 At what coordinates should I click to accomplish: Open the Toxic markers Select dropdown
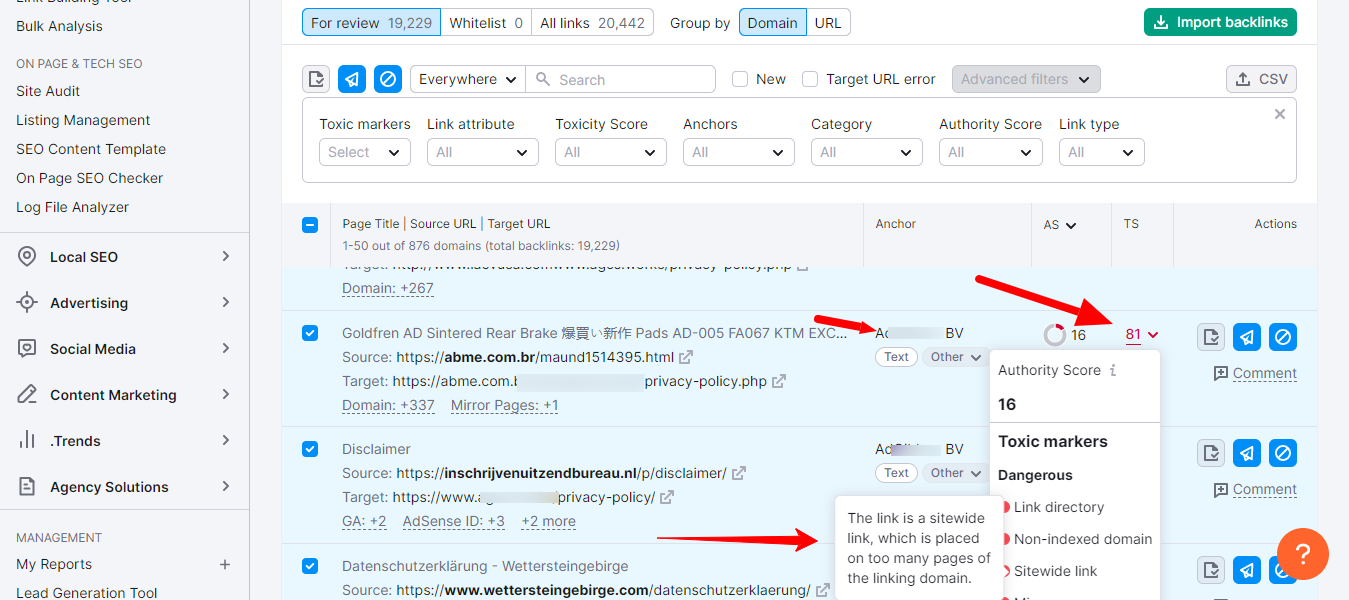pyautogui.click(x=365, y=152)
